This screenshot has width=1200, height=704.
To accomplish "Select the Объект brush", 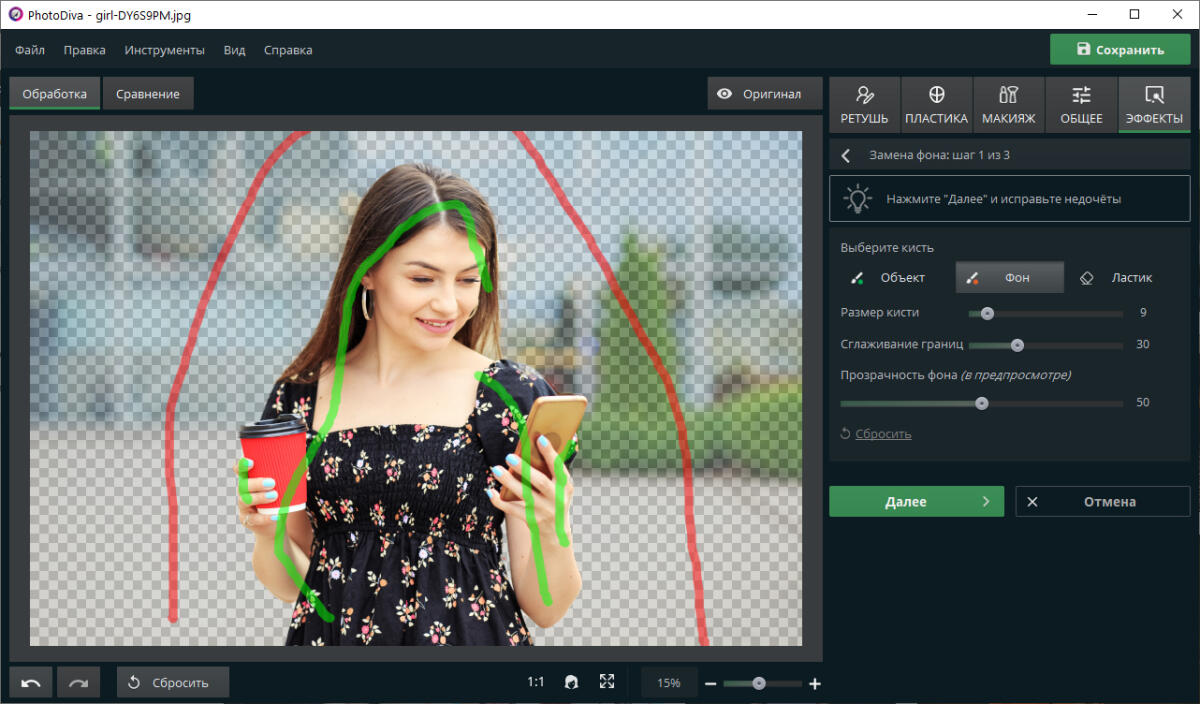I will [x=888, y=278].
